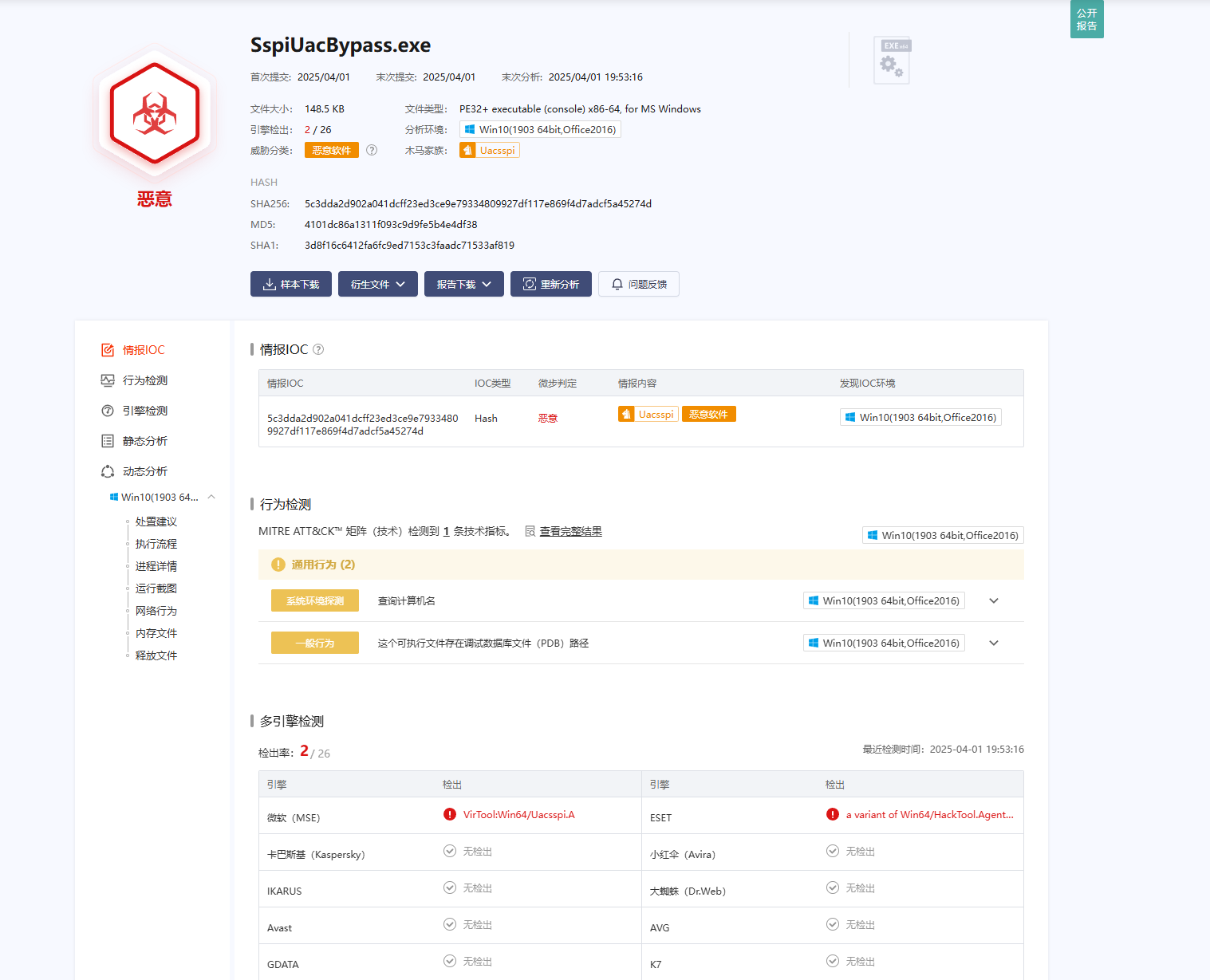Open the 衍生文件 dropdown
1210x980 pixels.
point(378,284)
